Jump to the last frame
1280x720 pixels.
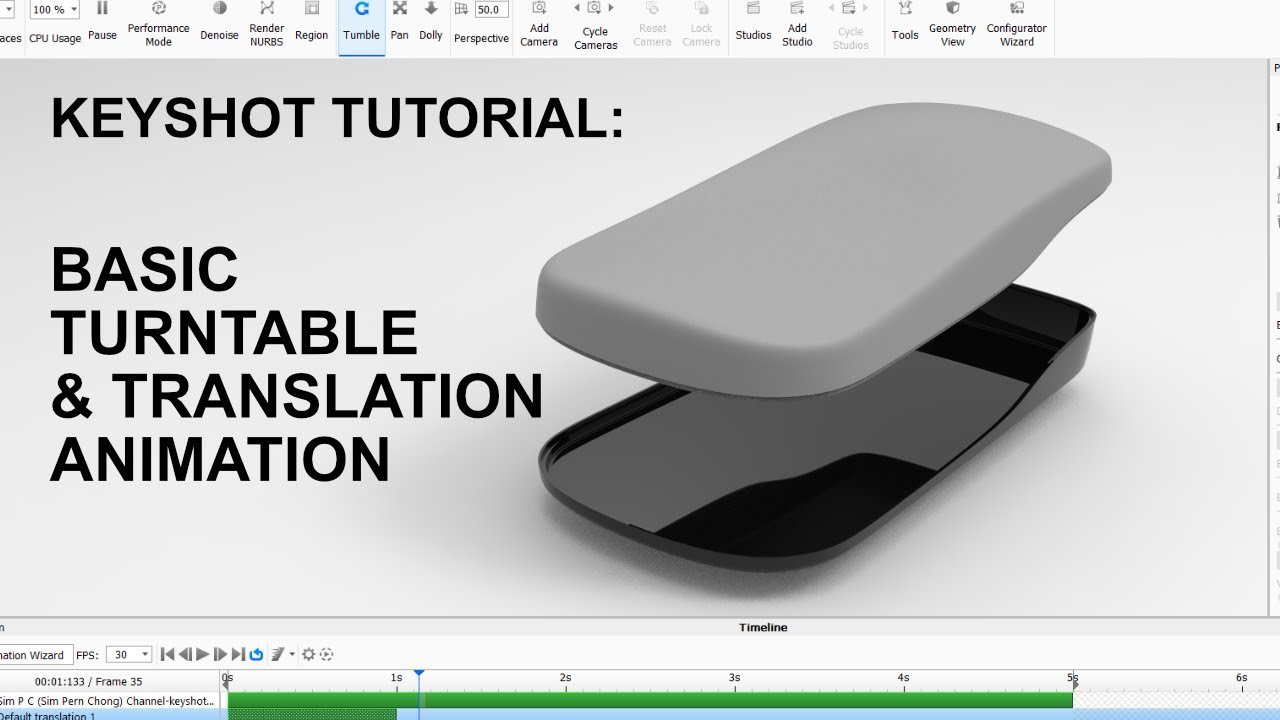(x=238, y=654)
